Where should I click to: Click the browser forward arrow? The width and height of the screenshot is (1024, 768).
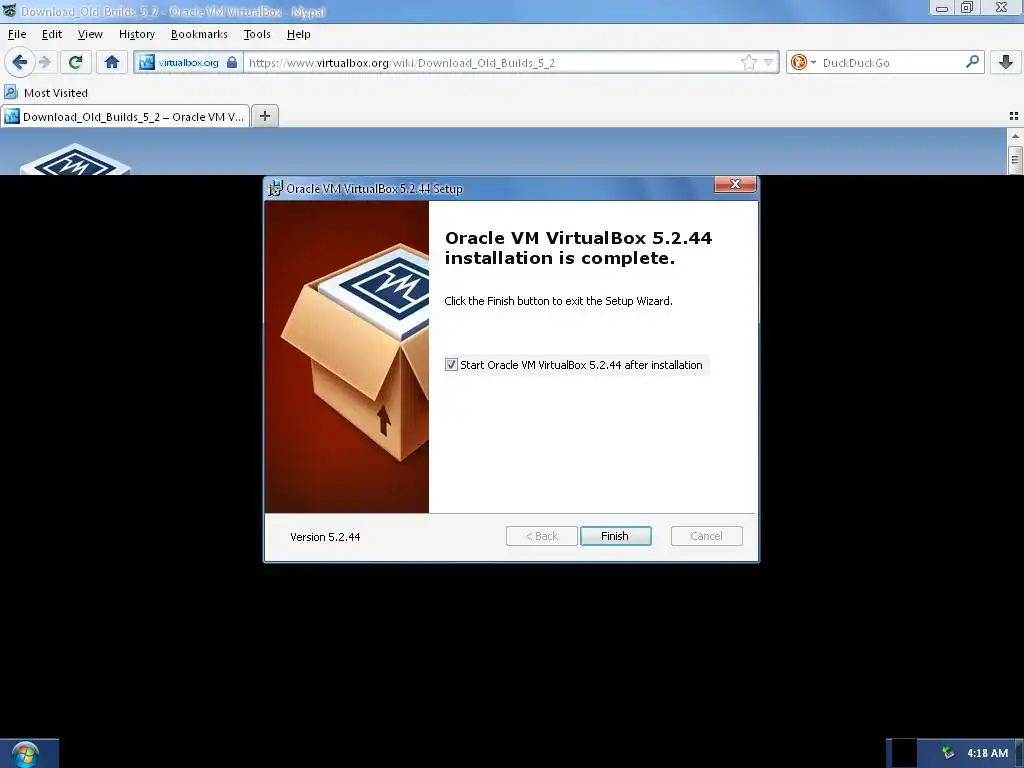(x=45, y=62)
